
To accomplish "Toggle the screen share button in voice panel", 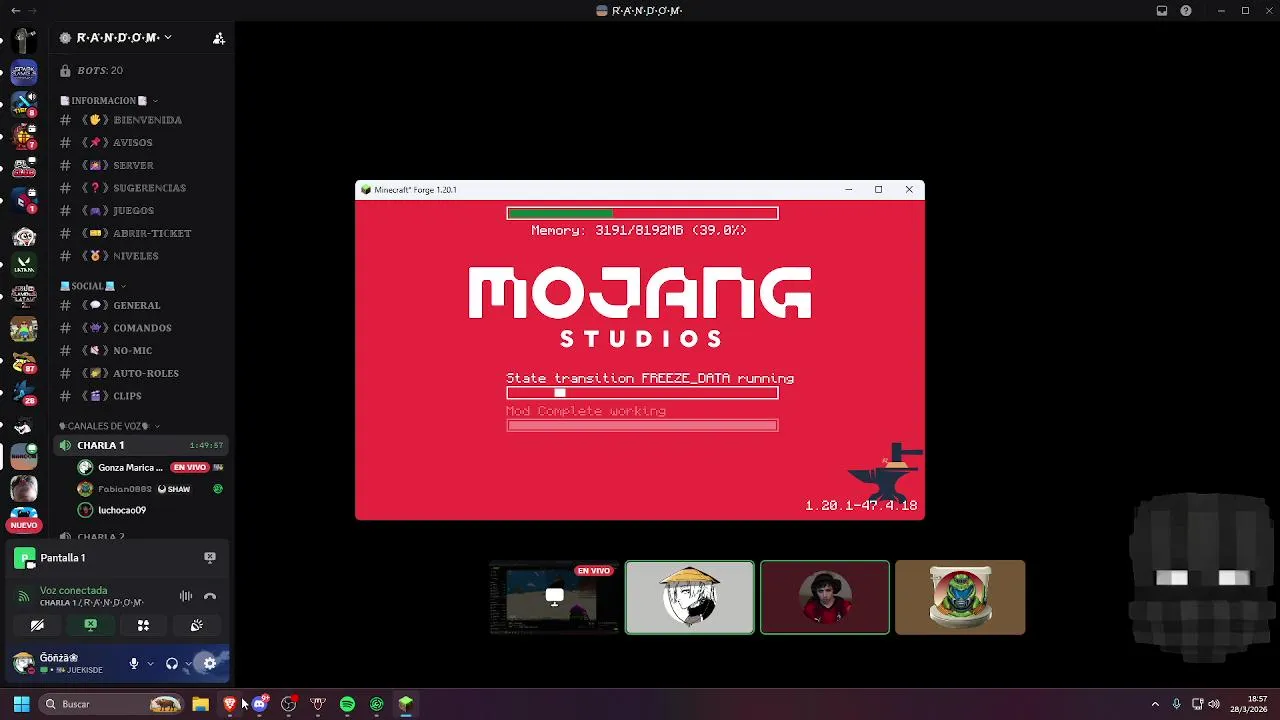I will [x=90, y=625].
